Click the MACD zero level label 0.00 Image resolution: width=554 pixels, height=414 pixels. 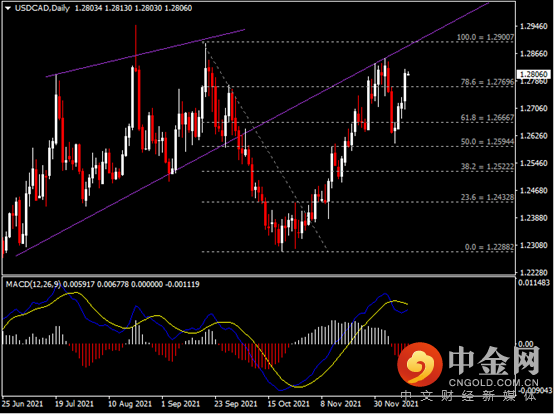coord(525,344)
